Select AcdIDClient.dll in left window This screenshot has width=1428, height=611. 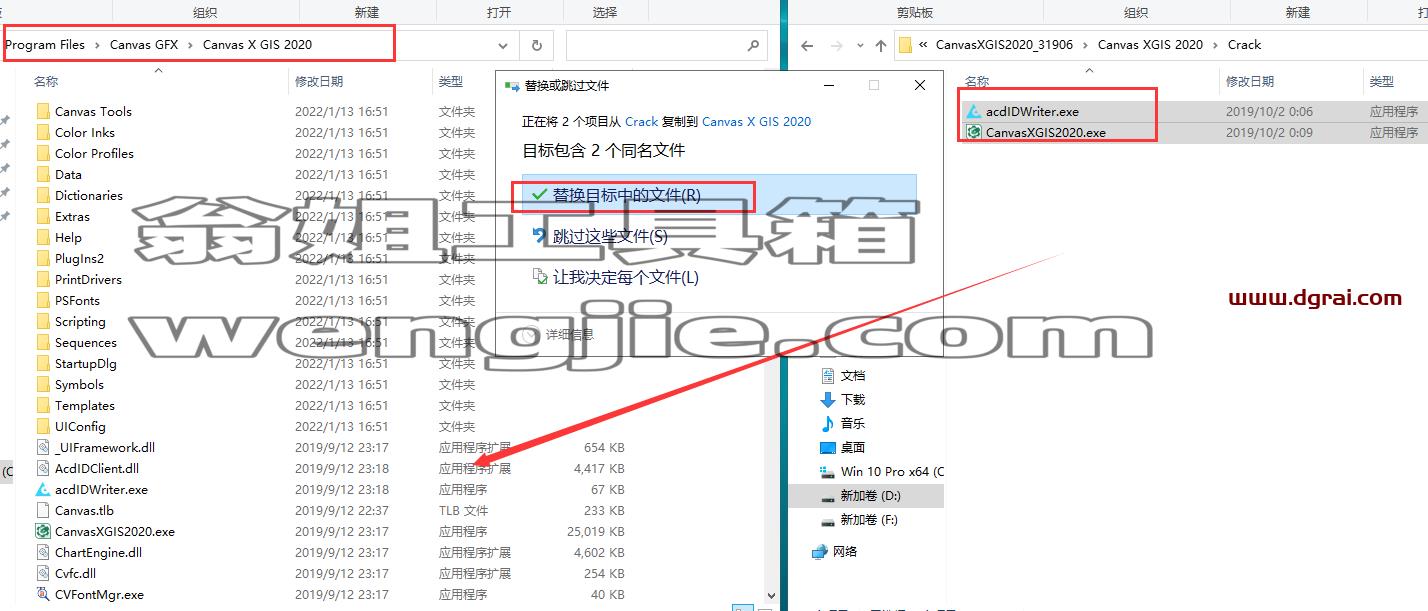[97, 468]
